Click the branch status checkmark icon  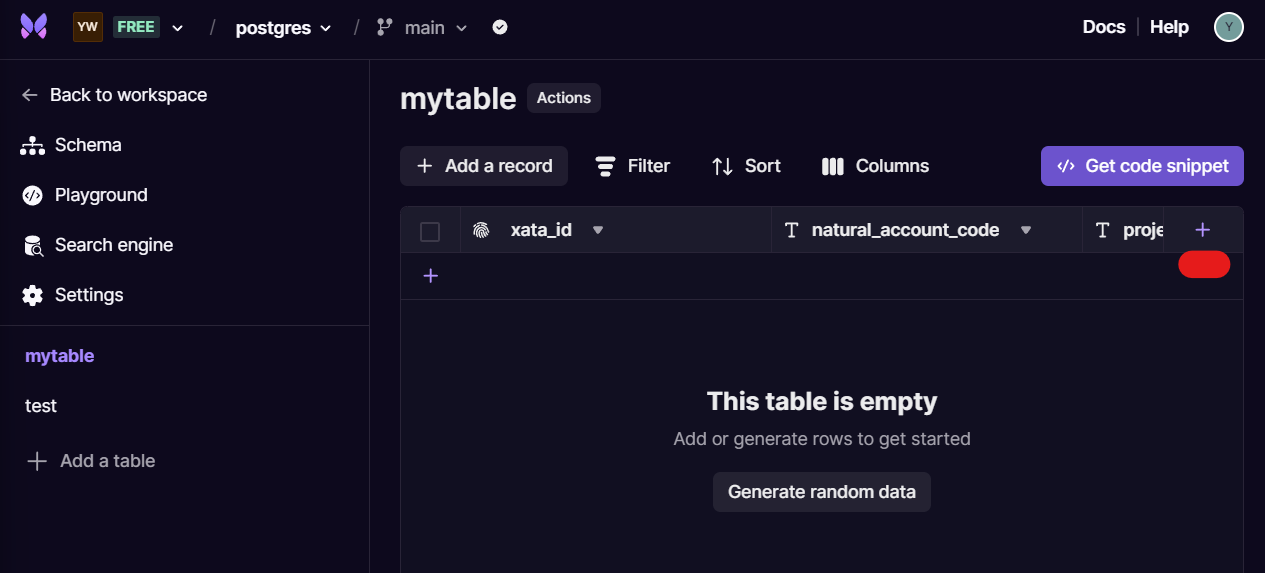[x=500, y=28]
